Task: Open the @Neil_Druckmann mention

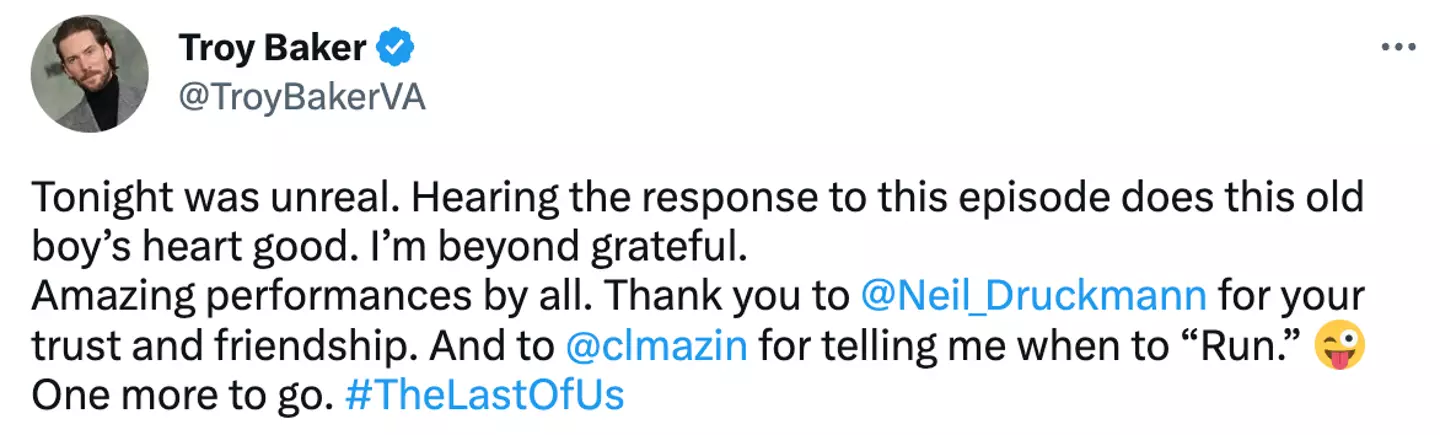Action: [1033, 296]
